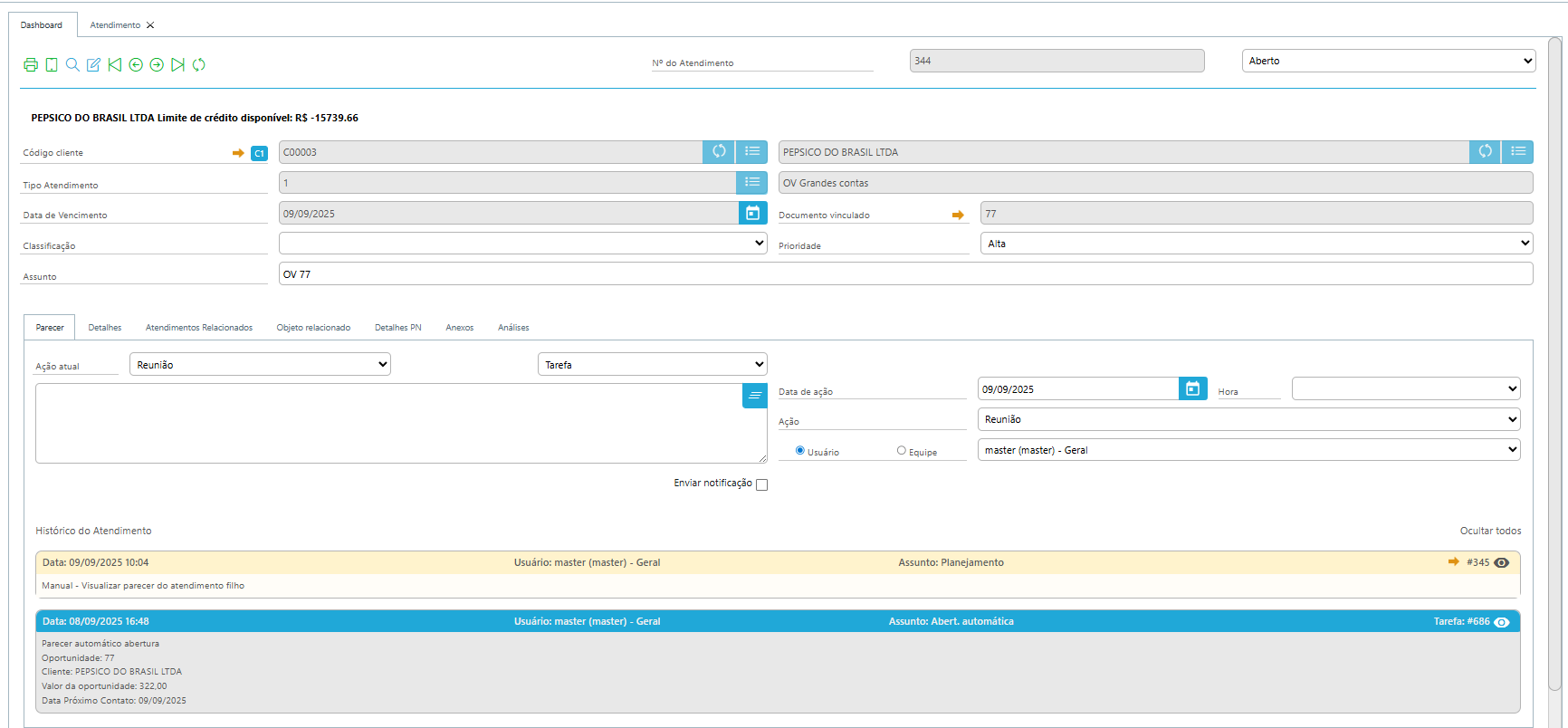1568x728 pixels.
Task: Toggle the Enviar notificação checkbox
Action: tap(761, 484)
